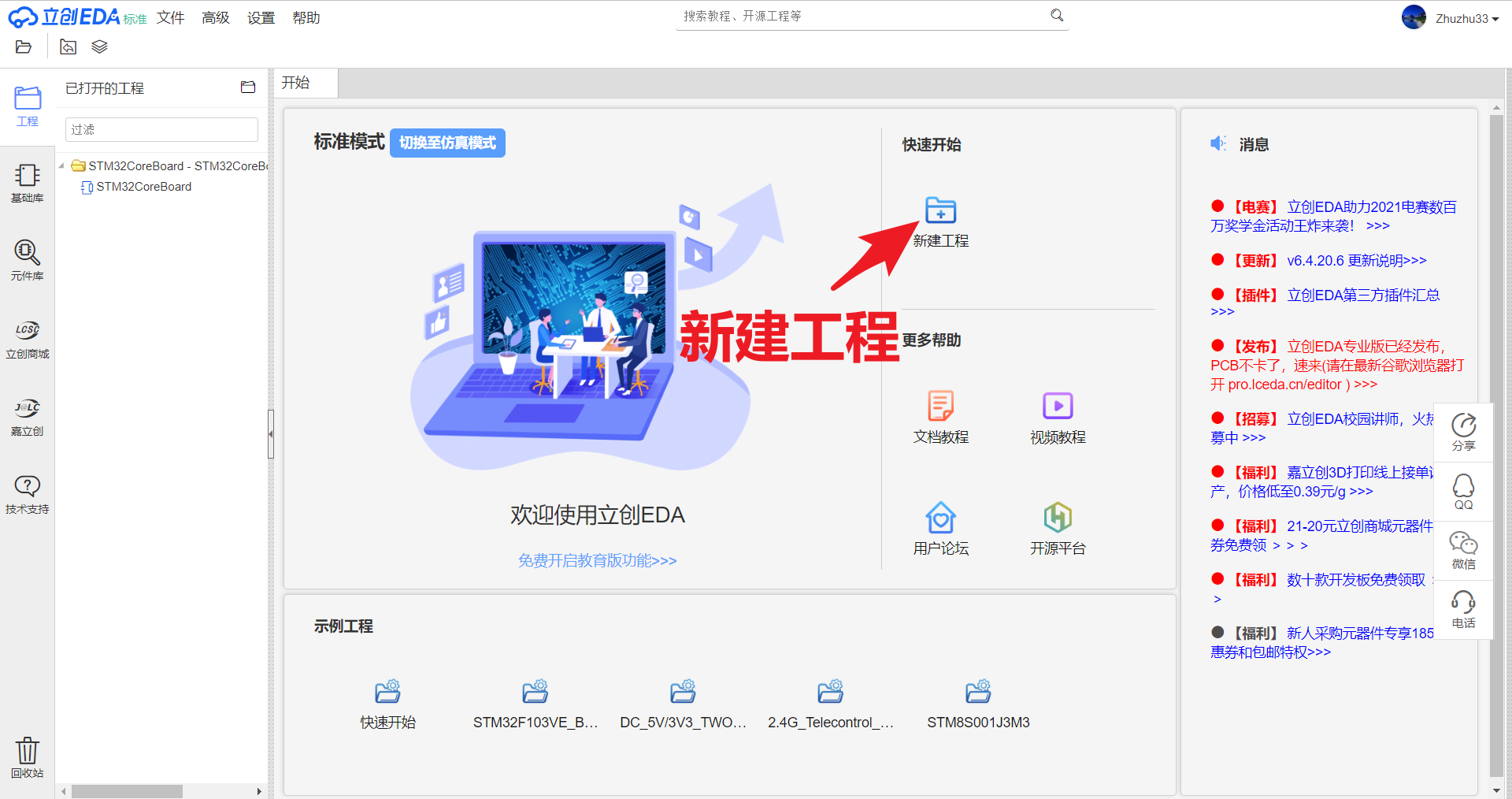Open 文档教程 document tutorials
The image size is (1512, 799).
(x=940, y=417)
